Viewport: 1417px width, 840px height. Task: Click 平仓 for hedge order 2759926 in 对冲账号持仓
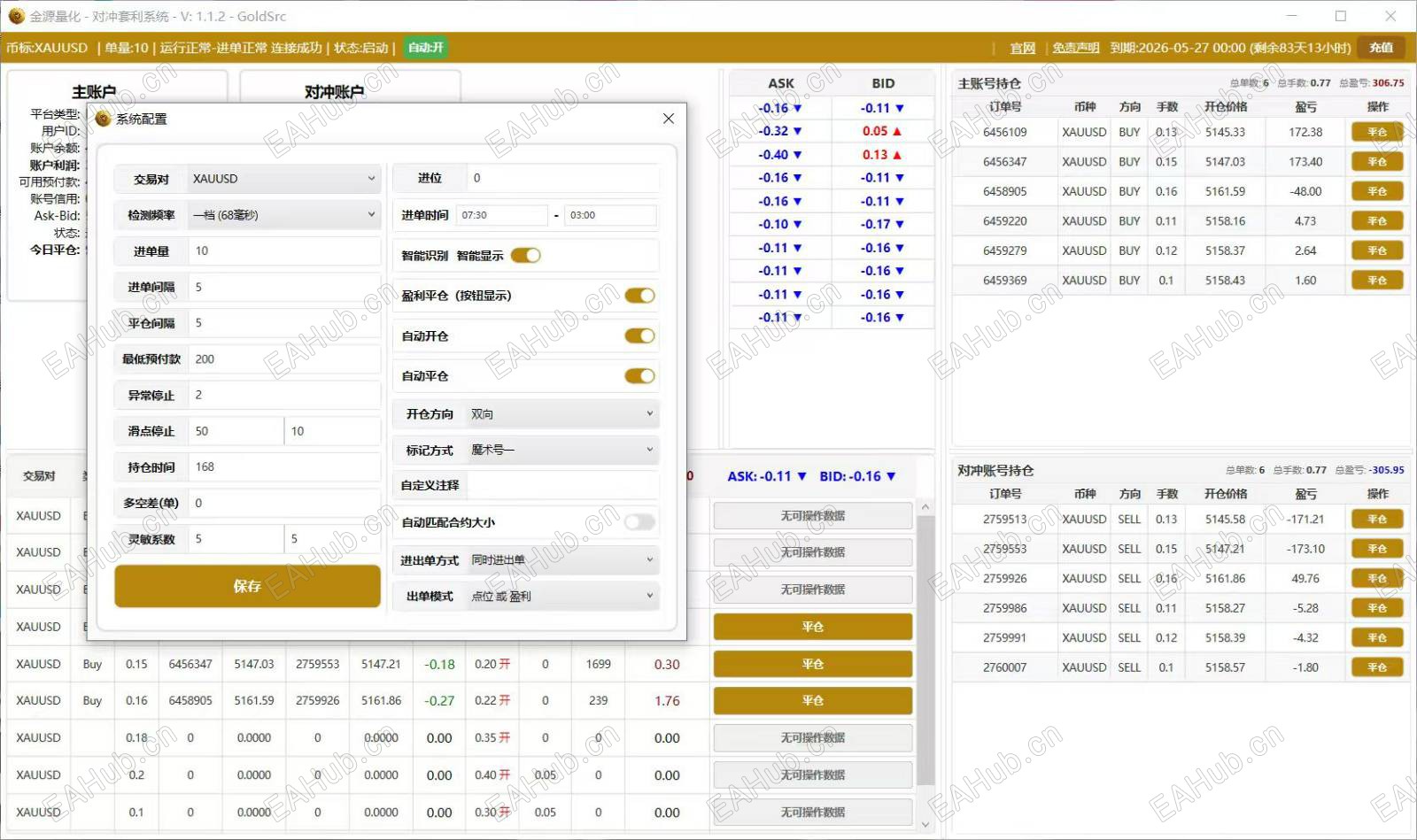[1377, 579]
